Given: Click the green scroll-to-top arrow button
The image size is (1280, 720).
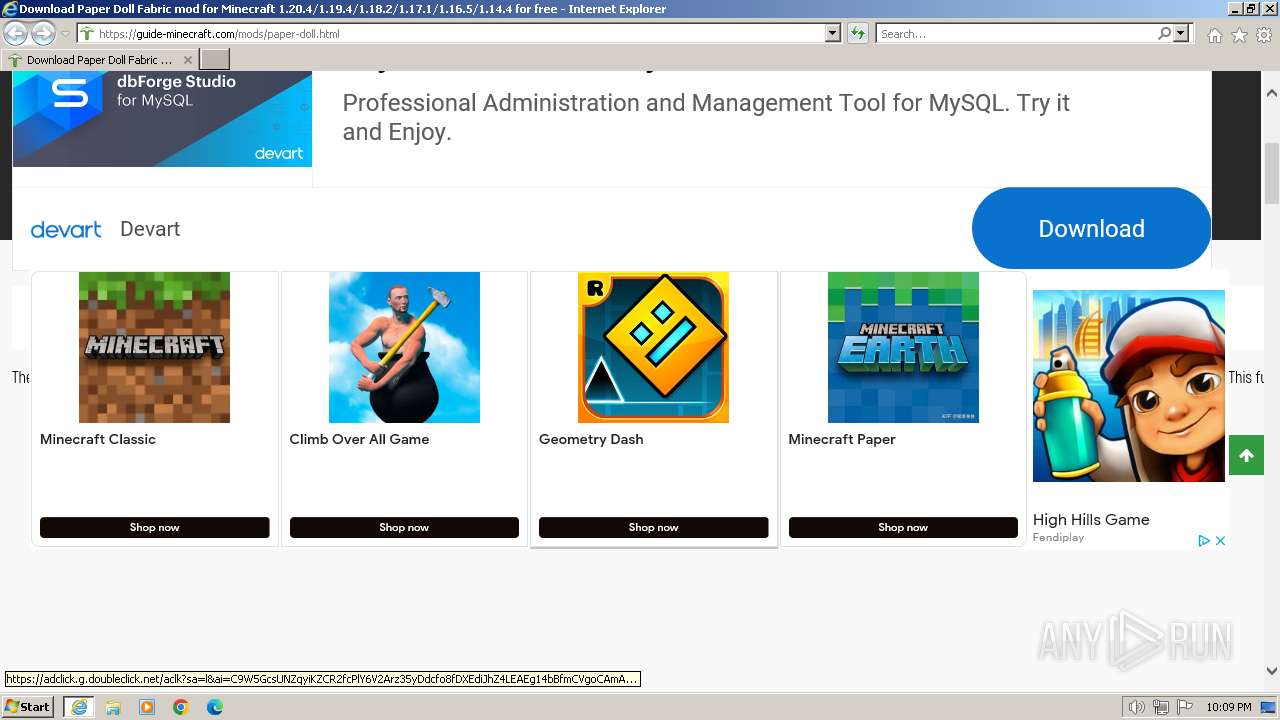Looking at the screenshot, I should click(x=1246, y=456).
